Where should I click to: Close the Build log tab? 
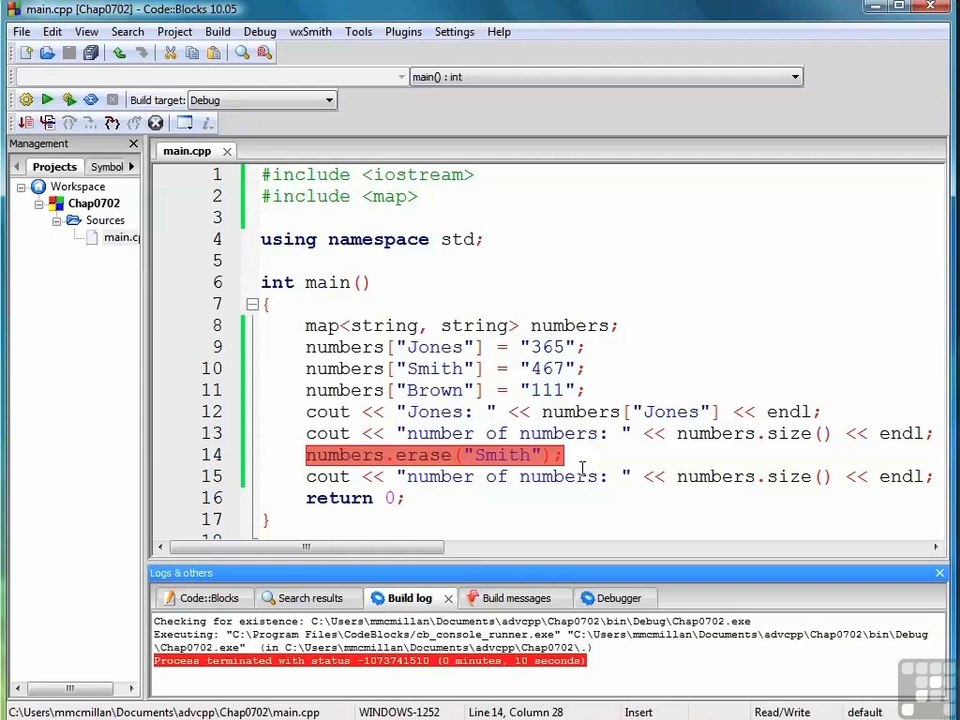click(x=449, y=599)
